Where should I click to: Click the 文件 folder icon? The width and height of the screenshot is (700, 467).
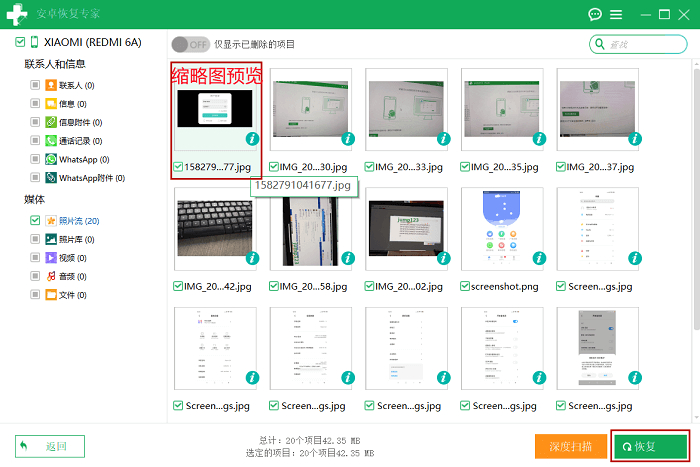51,295
